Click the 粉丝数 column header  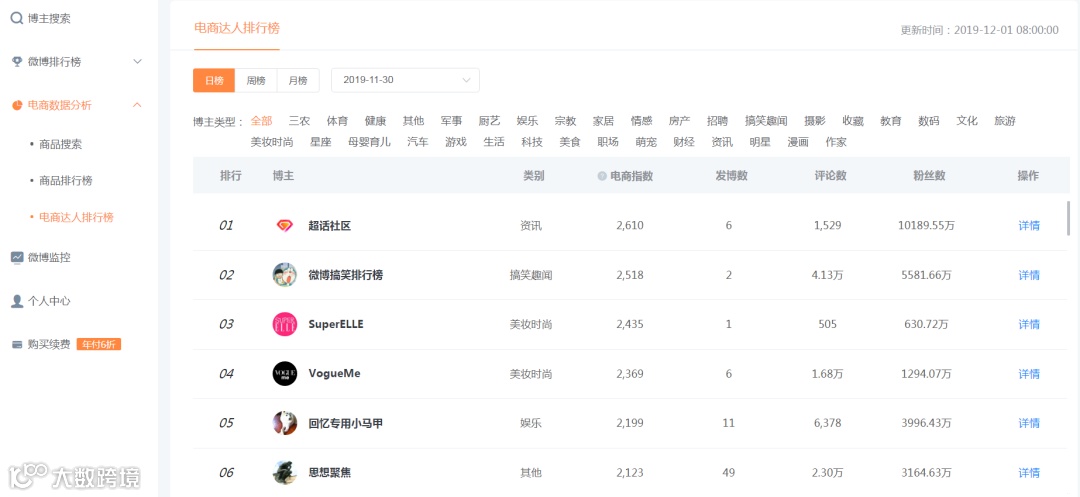[x=929, y=176]
